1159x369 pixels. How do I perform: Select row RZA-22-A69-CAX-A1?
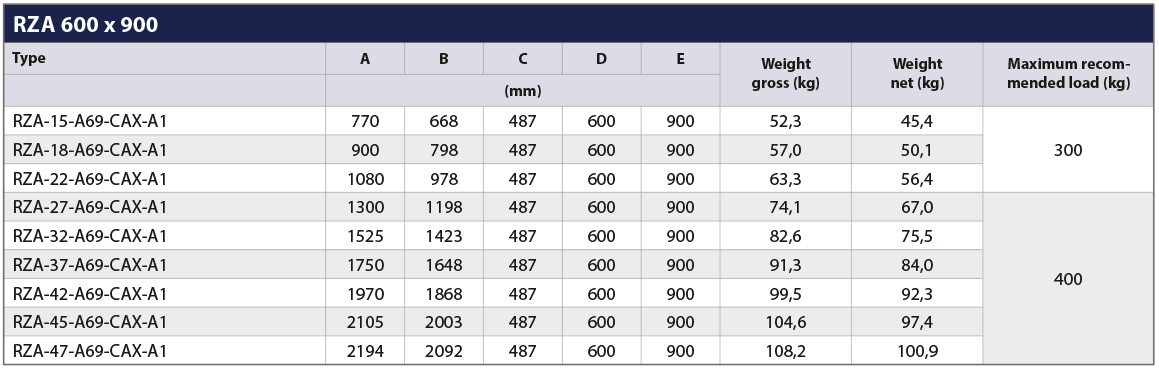pos(492,179)
